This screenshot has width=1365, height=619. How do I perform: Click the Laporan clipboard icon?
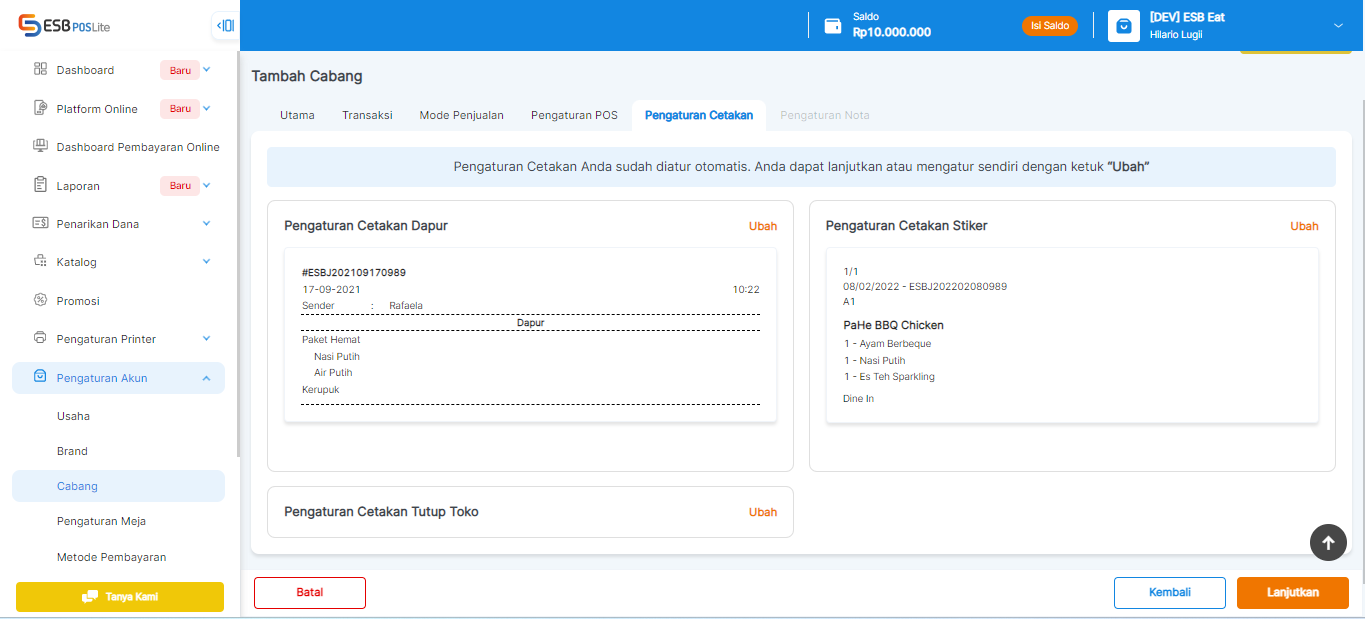pos(40,185)
